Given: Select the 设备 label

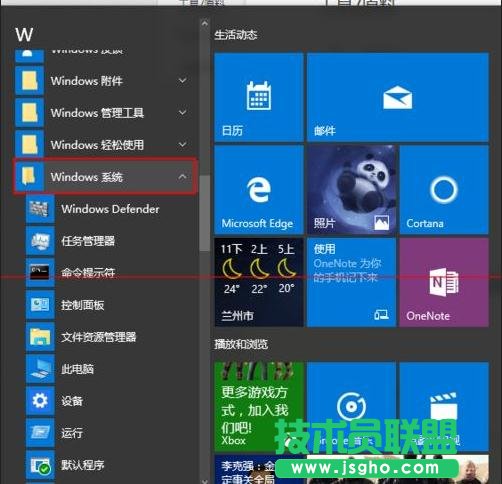Looking at the screenshot, I should click(72, 401).
